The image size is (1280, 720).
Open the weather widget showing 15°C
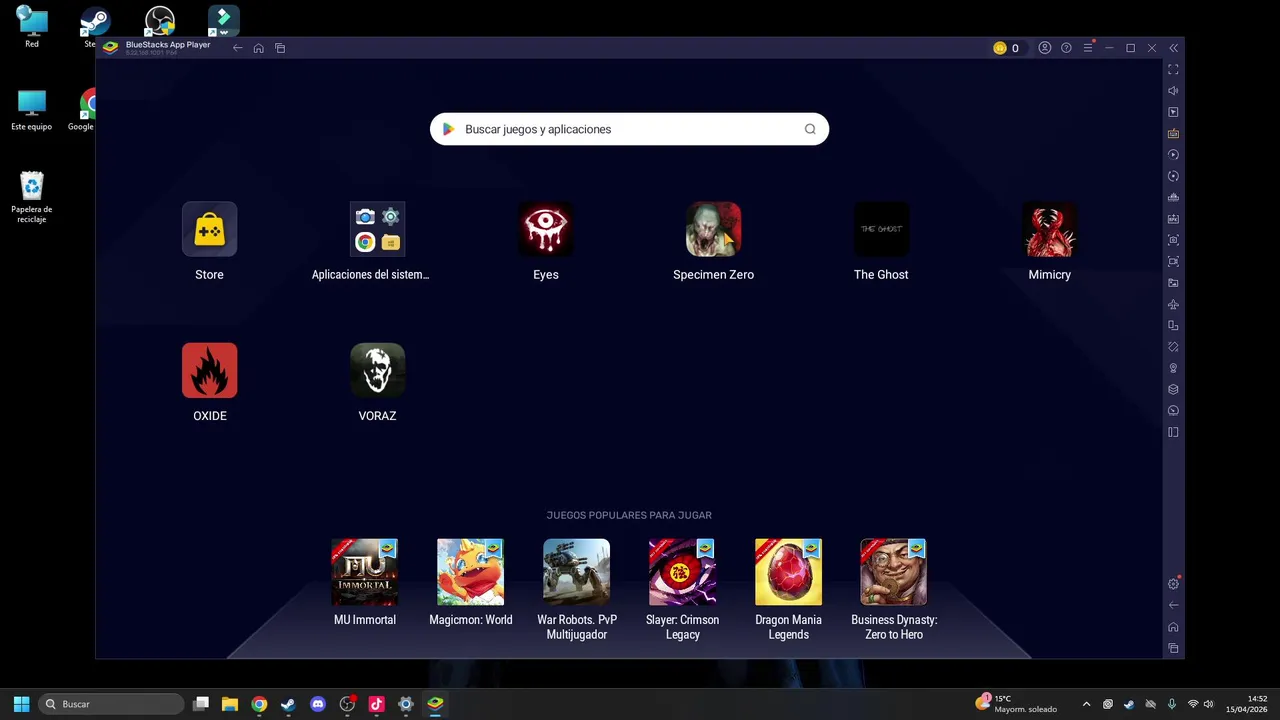1016,704
